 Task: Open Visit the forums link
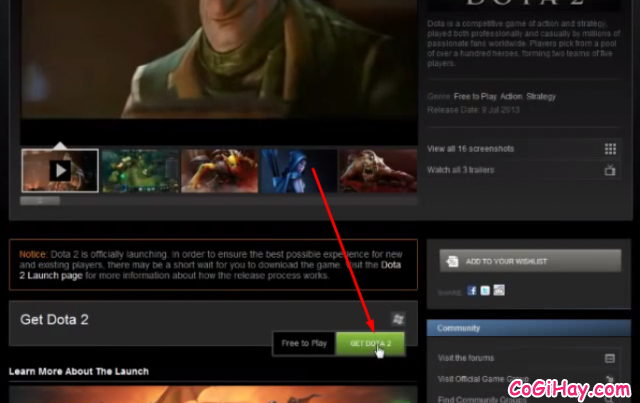[466, 358]
